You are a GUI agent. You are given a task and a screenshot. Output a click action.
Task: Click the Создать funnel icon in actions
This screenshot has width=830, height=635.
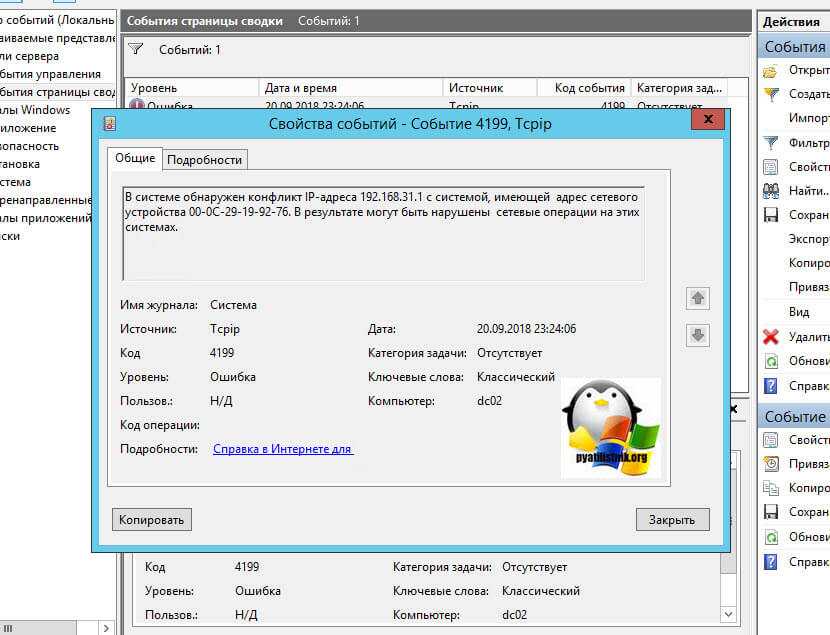click(x=770, y=94)
